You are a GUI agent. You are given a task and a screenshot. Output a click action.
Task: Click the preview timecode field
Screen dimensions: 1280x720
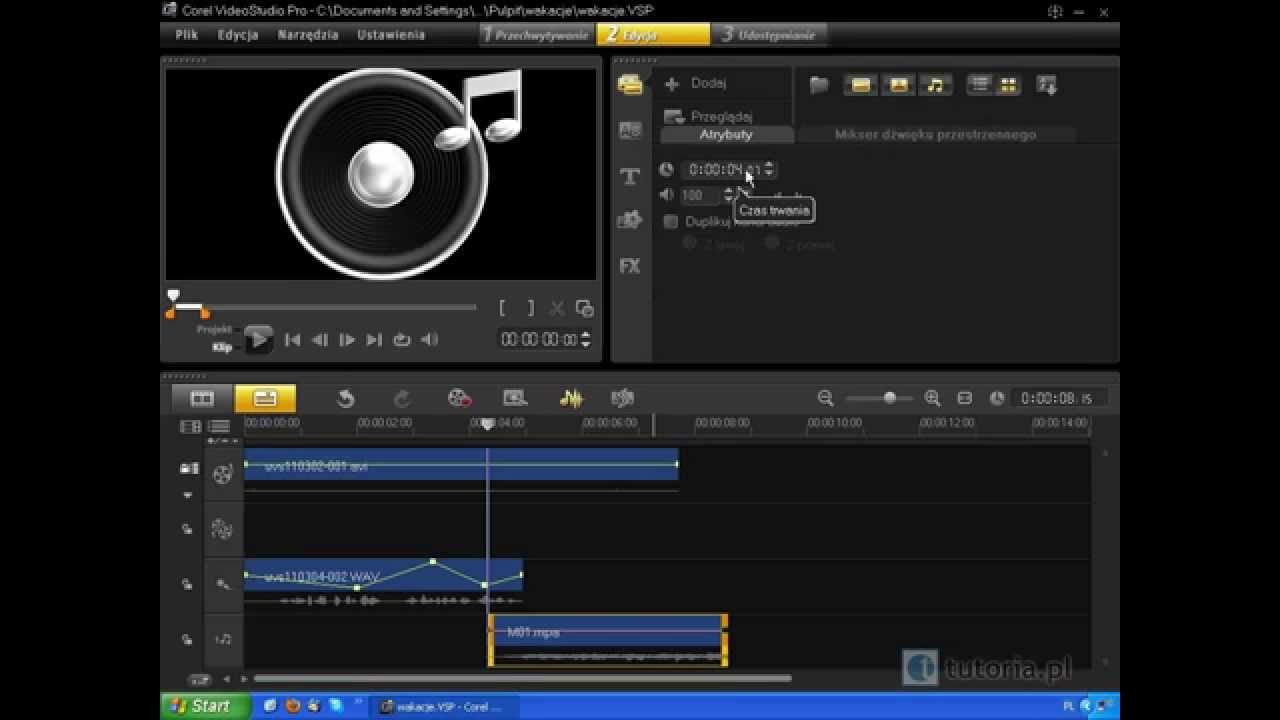coord(540,340)
